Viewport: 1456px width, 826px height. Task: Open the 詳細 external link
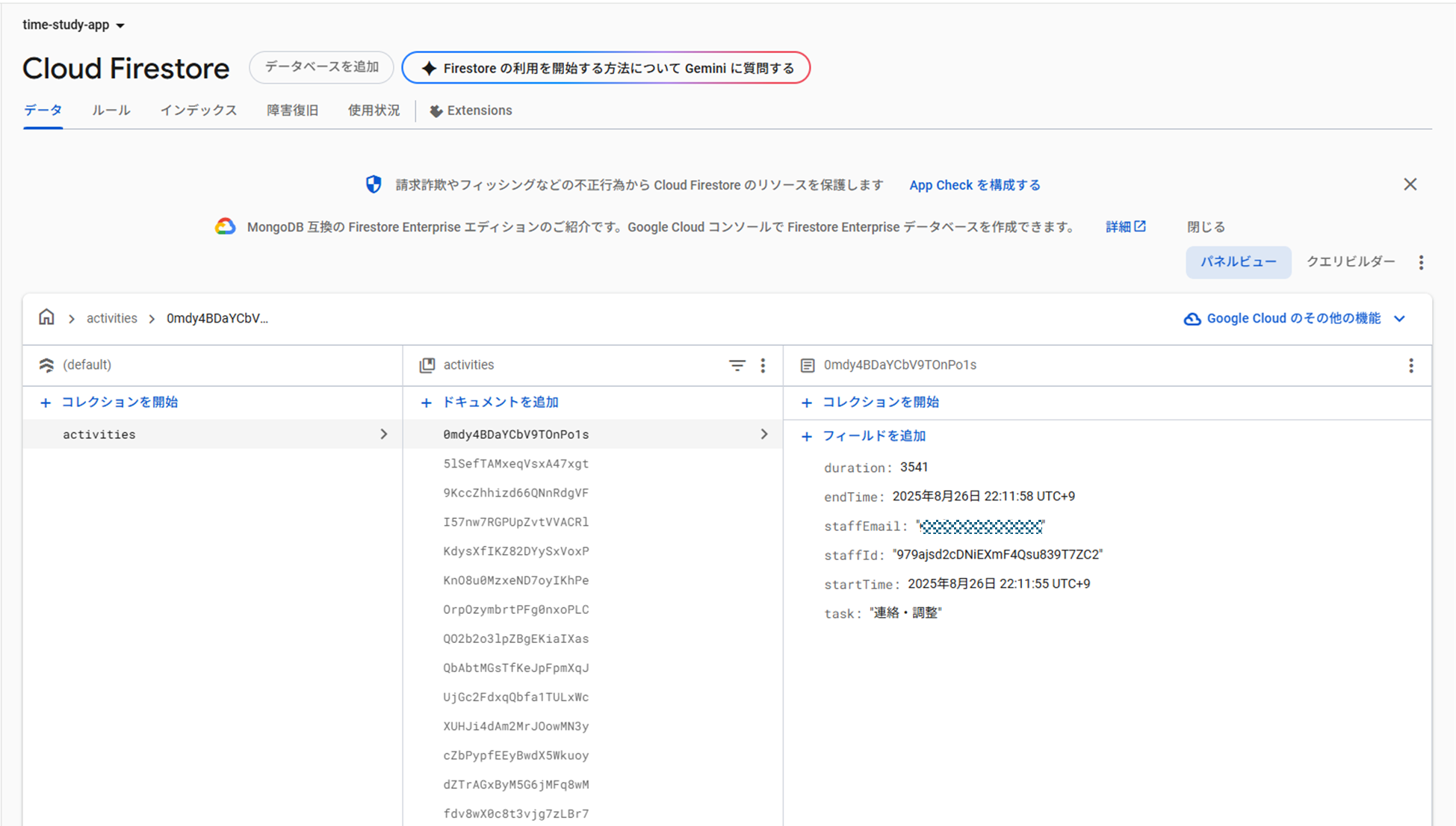1125,226
